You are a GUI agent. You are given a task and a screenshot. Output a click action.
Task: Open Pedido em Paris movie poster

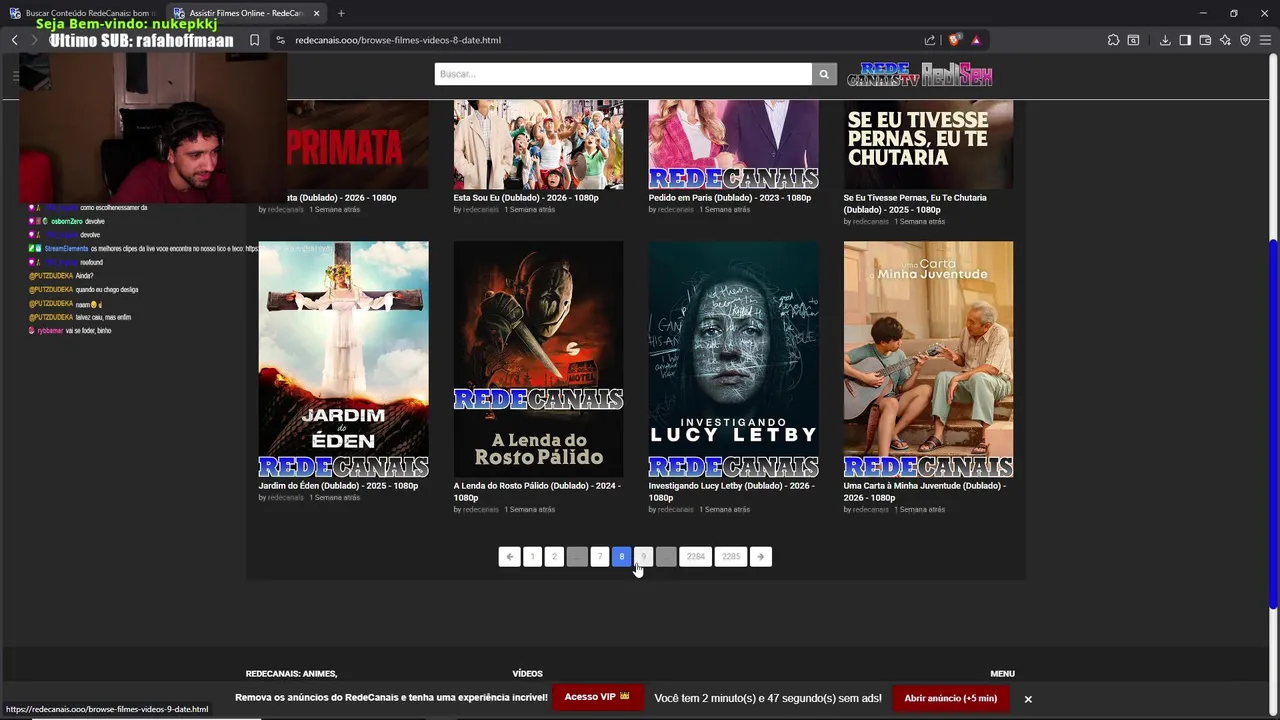(x=733, y=145)
